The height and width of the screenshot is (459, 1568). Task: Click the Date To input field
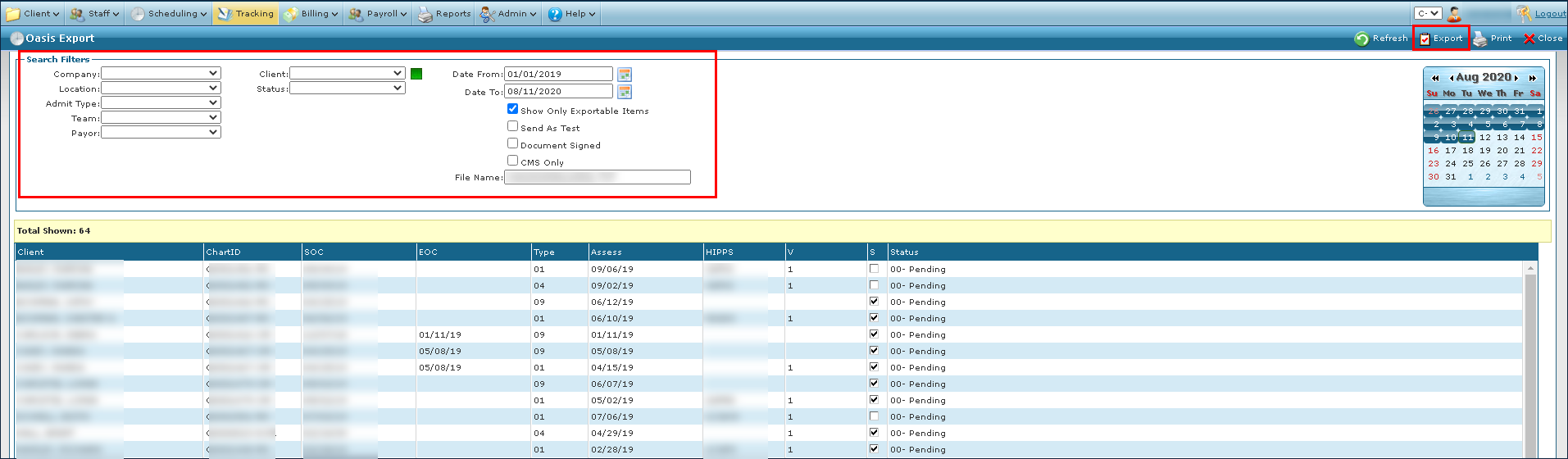tap(558, 91)
